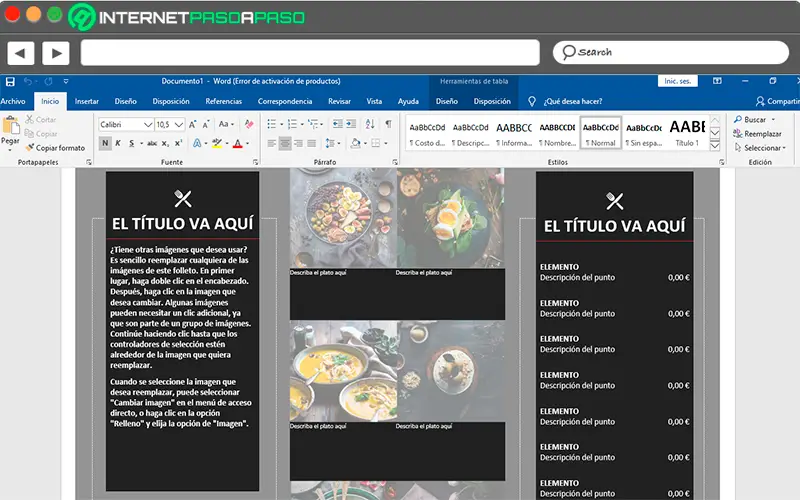
Task: Switch to the Archivo tab
Action: pyautogui.click(x=13, y=101)
